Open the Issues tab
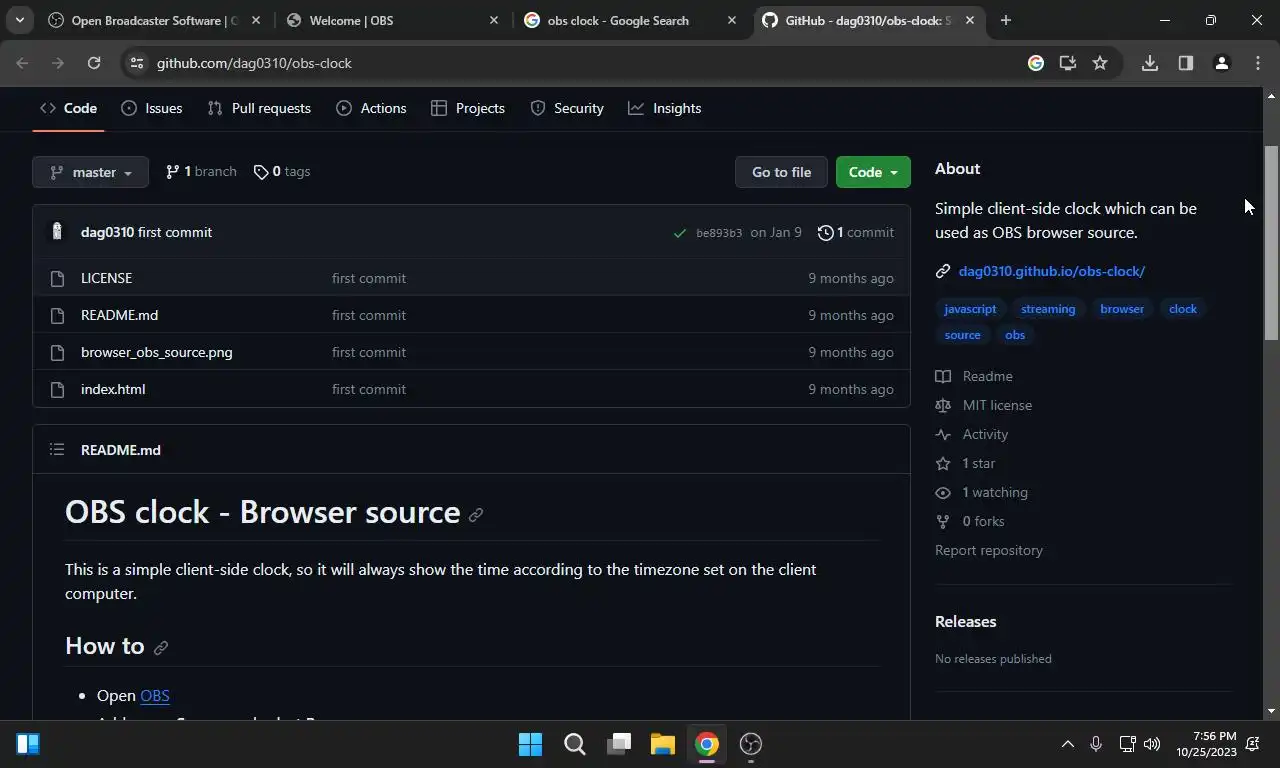The width and height of the screenshot is (1280, 768). point(152,108)
